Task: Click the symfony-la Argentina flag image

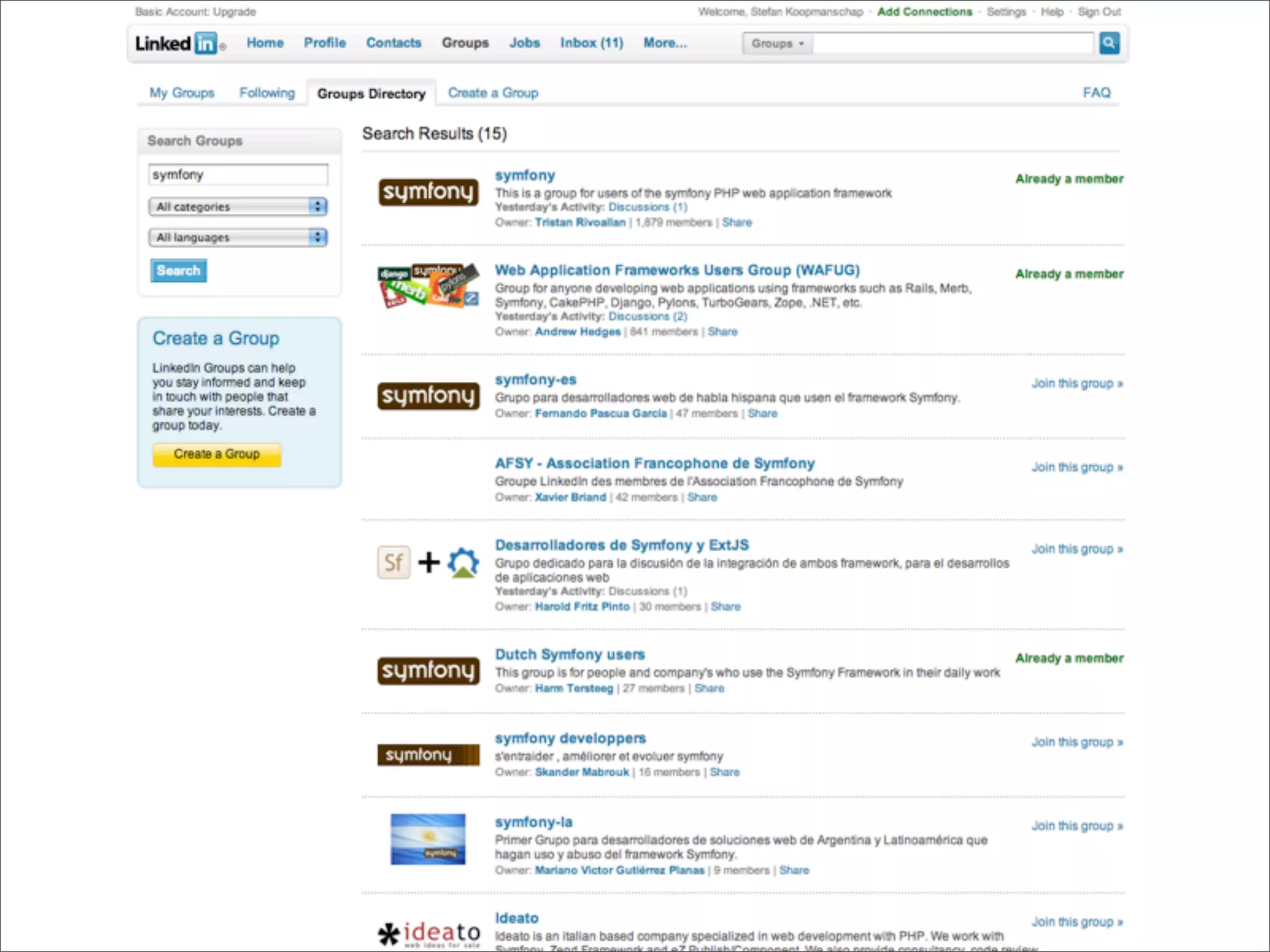Action: pyautogui.click(x=428, y=839)
